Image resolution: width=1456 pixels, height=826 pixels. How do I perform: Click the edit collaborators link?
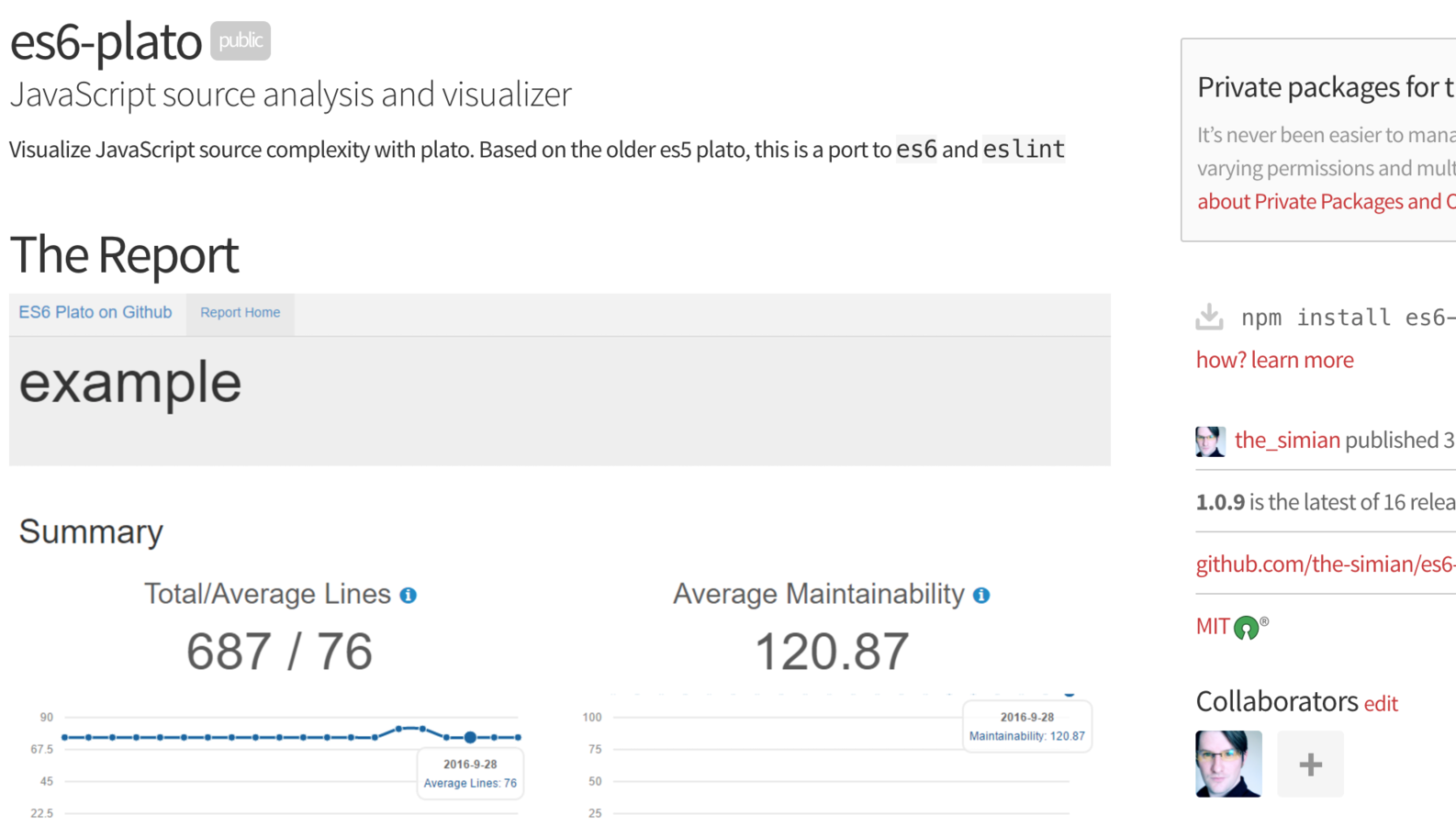(x=1381, y=704)
